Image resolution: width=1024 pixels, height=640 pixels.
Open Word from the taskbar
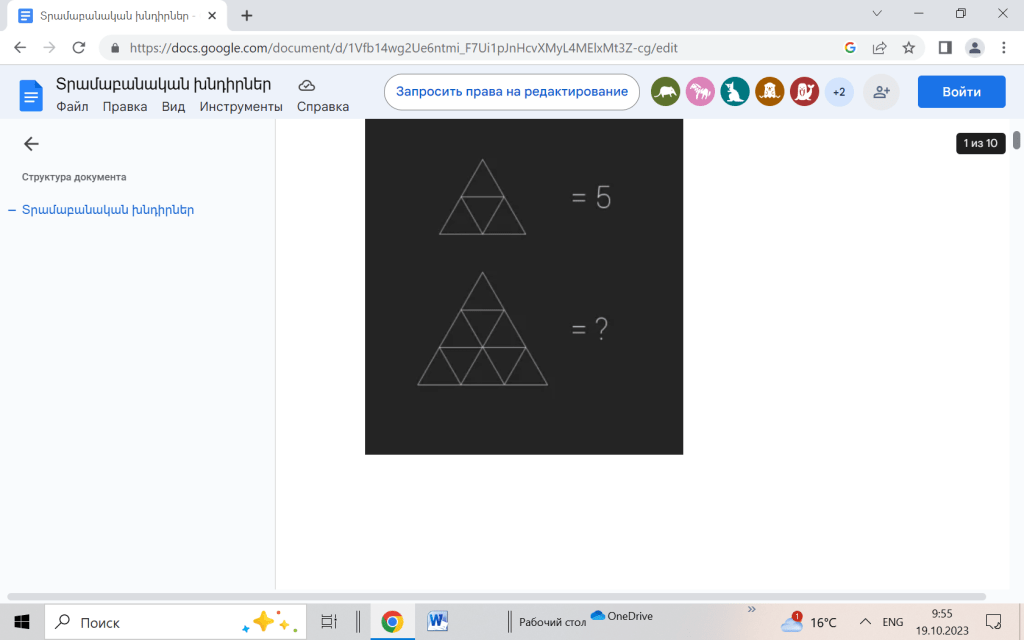pyautogui.click(x=437, y=622)
